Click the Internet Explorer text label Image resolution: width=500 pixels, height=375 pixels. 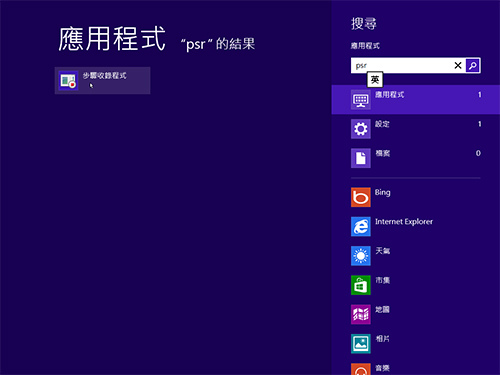tap(404, 222)
